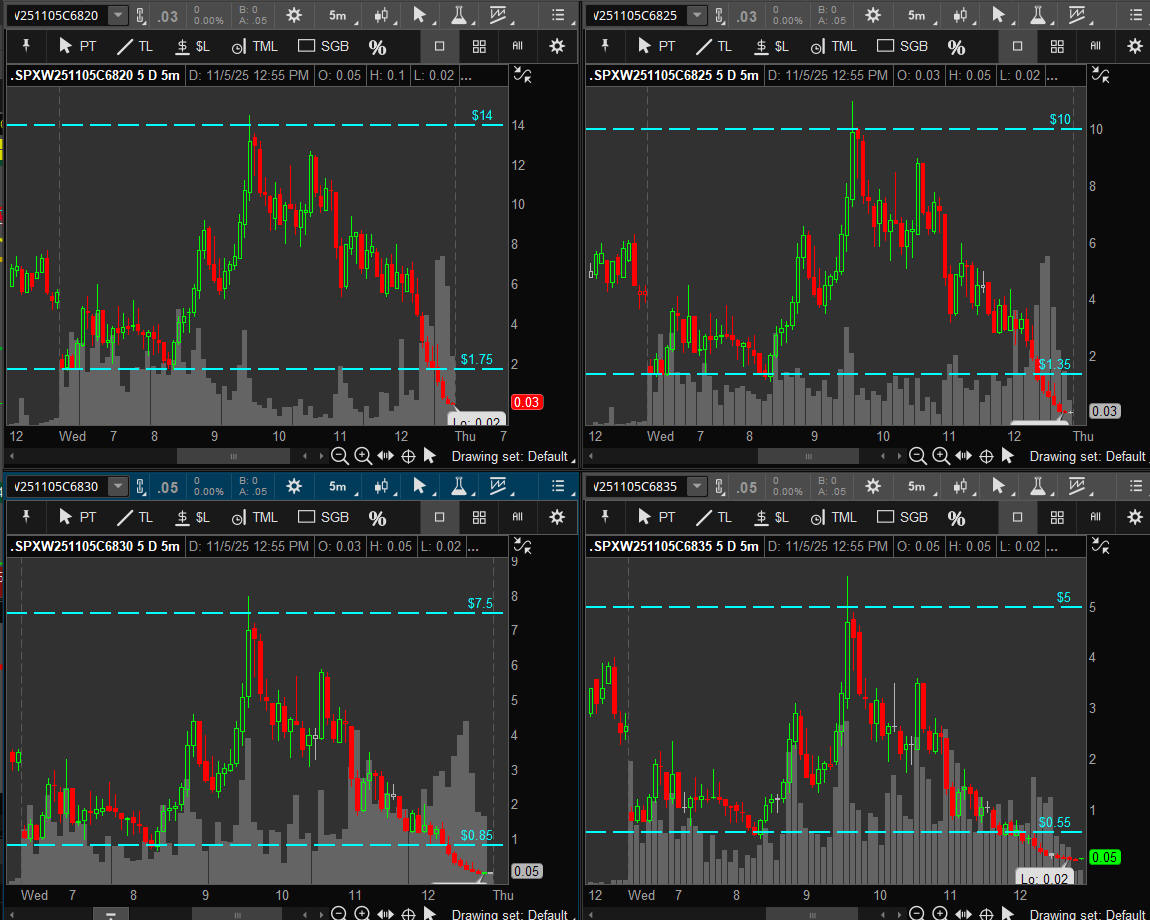The width and height of the screenshot is (1150, 920).
Task: Zoom out on the C6820 chart
Action: pyautogui.click(x=340, y=456)
